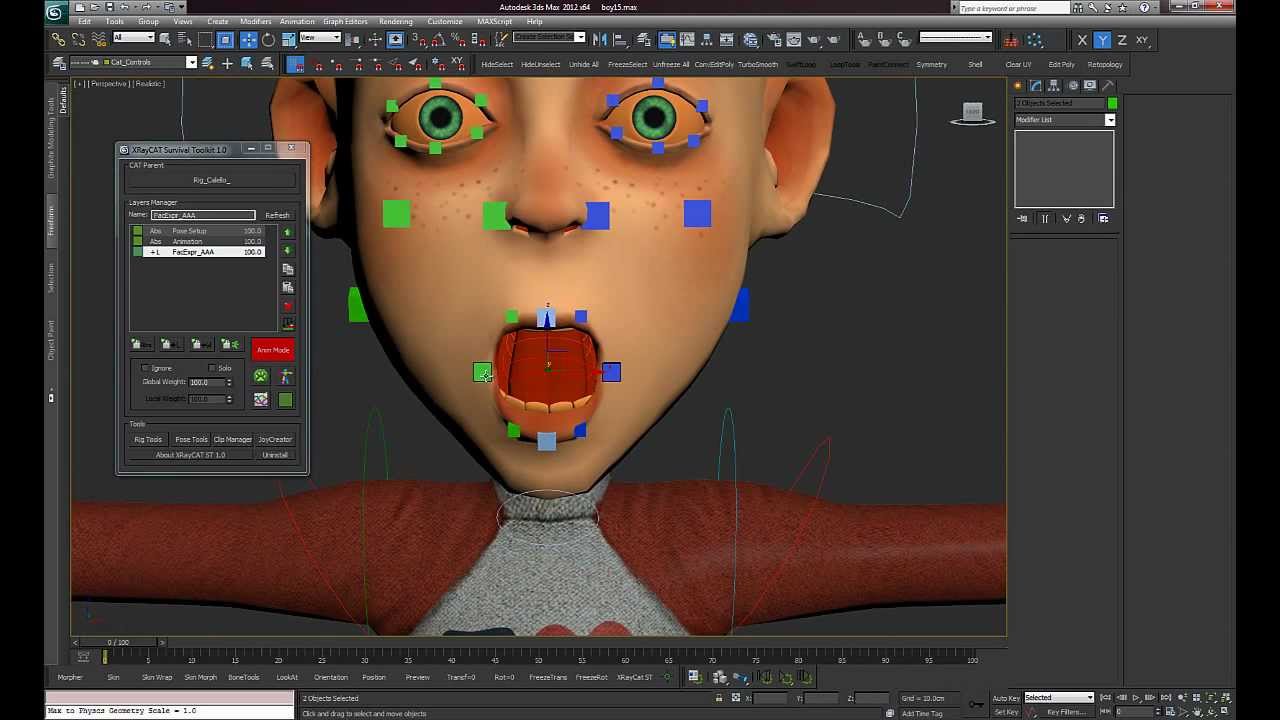This screenshot has width=1280, height=720.
Task: Open the Rendering menu
Action: click(395, 22)
